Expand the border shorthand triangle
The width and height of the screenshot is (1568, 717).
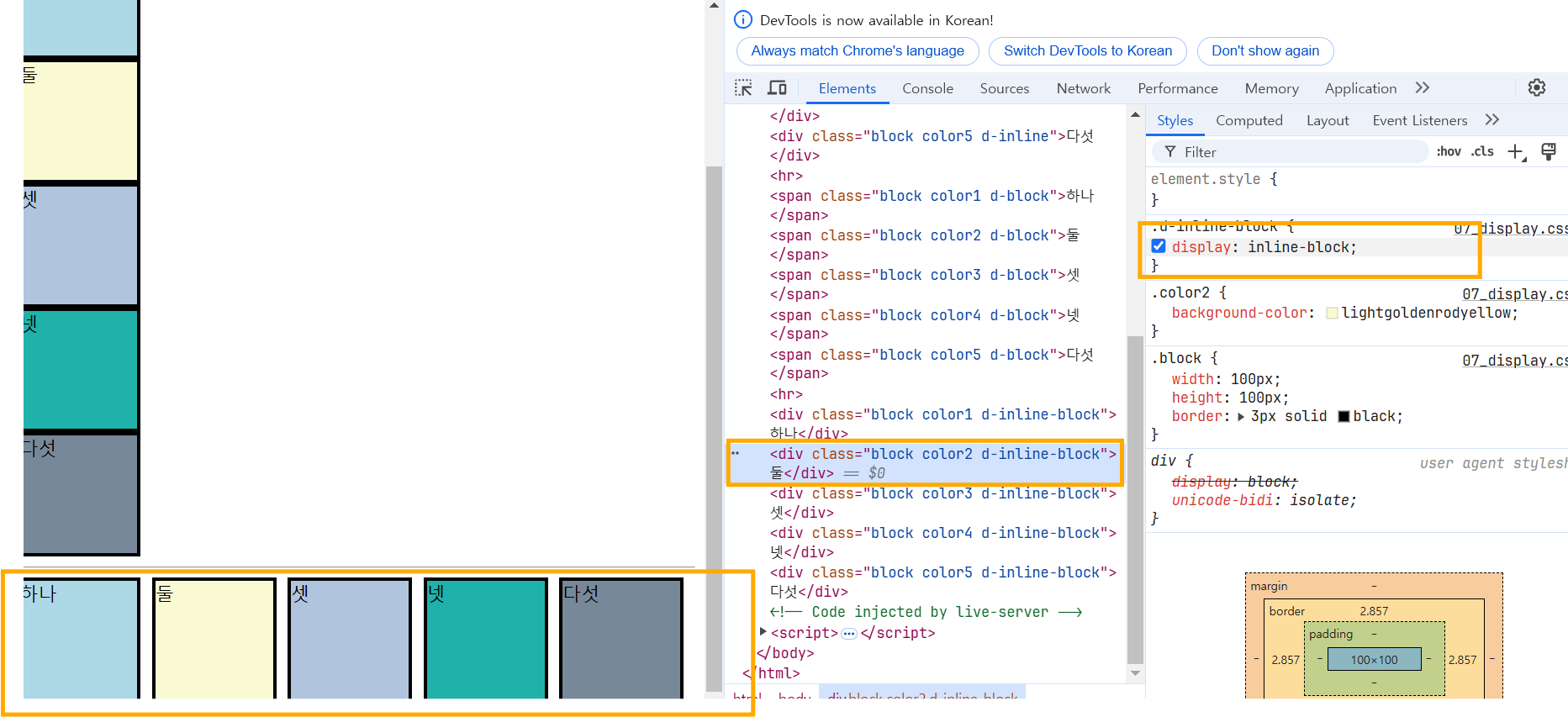pyautogui.click(x=1241, y=417)
